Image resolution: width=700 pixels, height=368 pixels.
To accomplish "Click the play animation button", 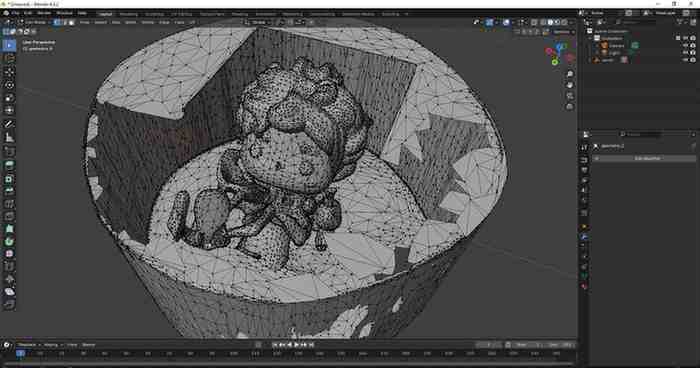I will (x=296, y=345).
